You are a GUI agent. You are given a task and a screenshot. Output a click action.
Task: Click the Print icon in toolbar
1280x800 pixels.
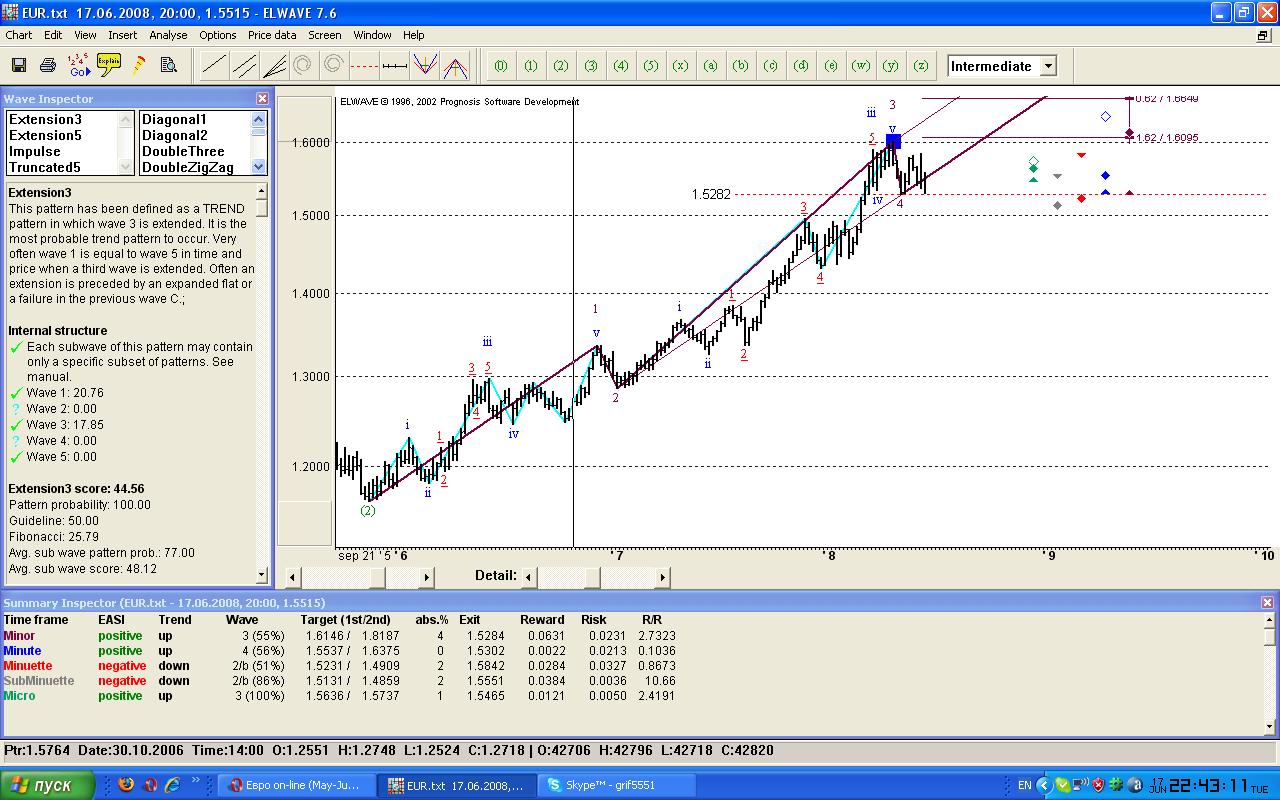pyautogui.click(x=48, y=66)
